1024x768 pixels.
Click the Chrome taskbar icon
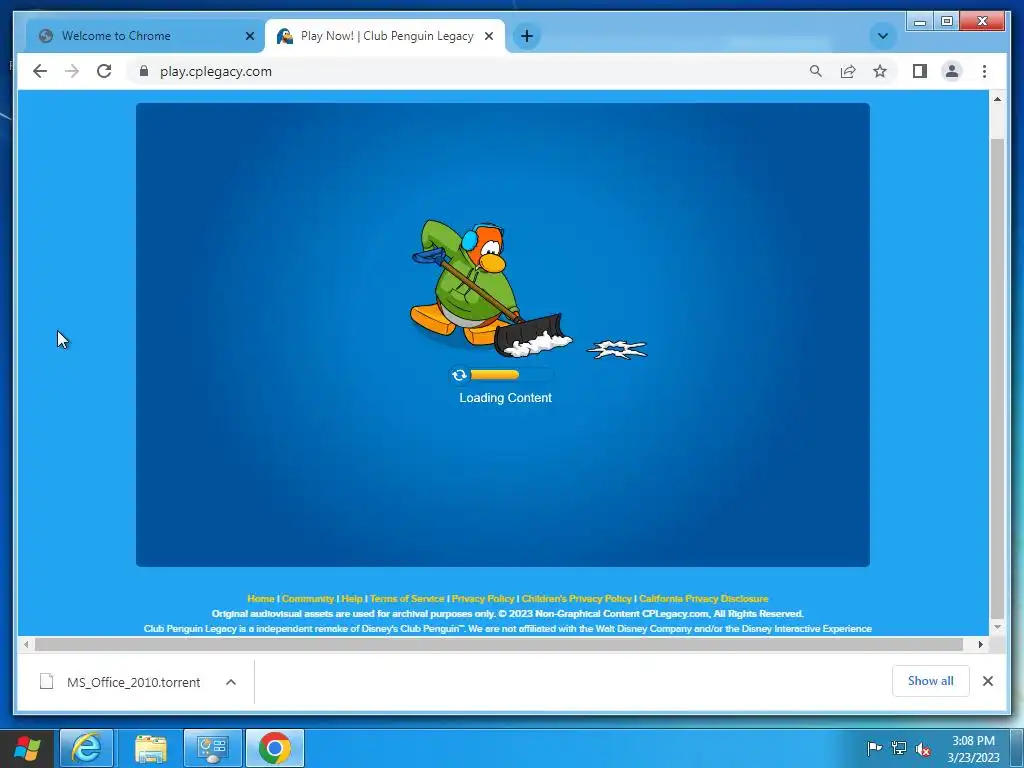click(274, 748)
